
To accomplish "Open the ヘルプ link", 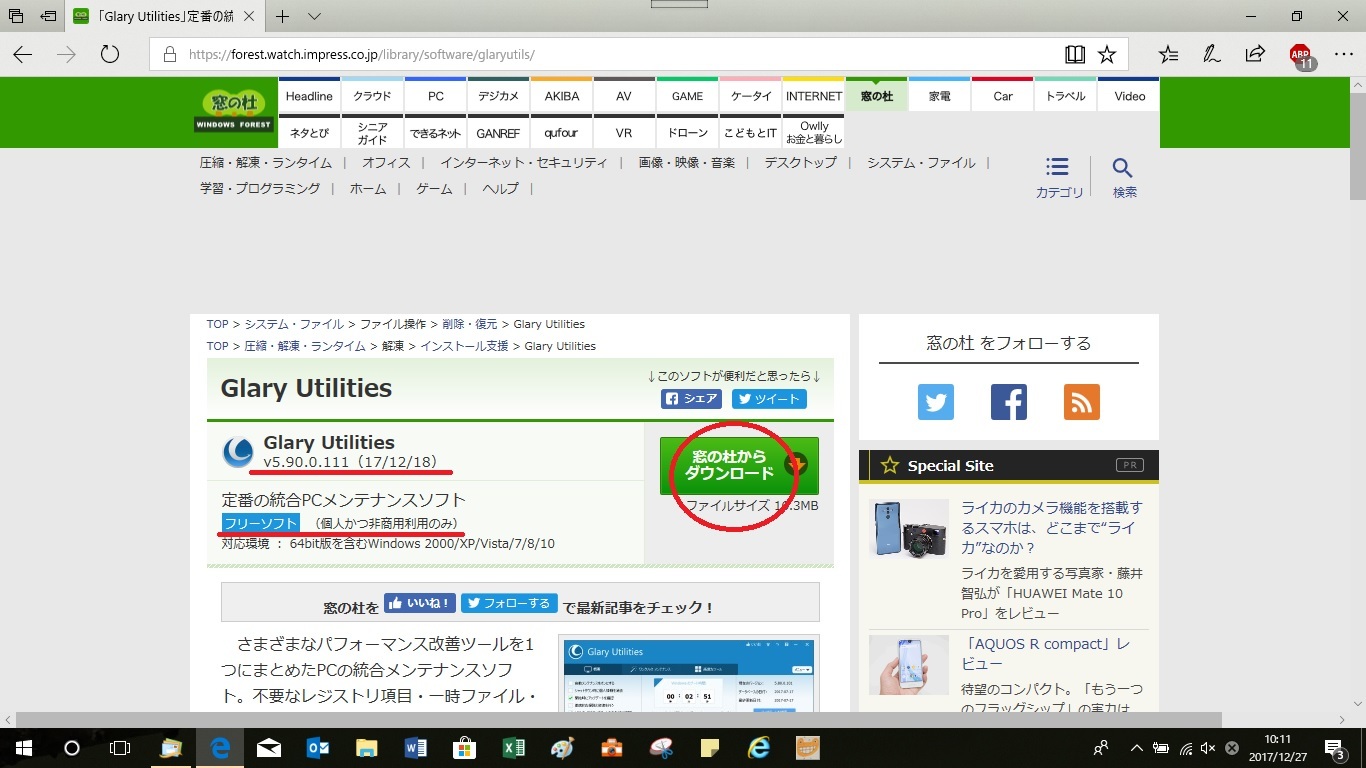I will tap(501, 188).
